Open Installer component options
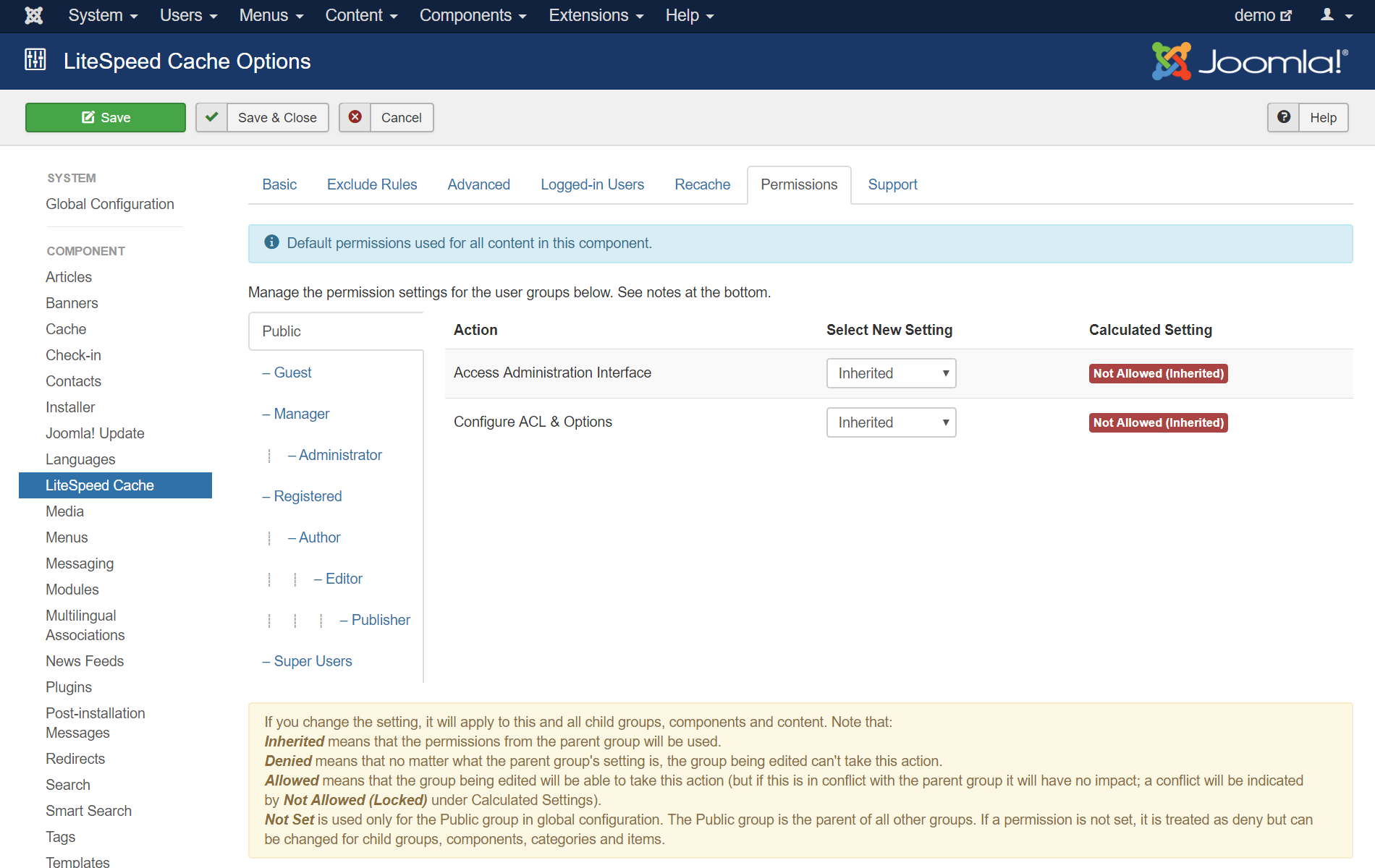 pyautogui.click(x=70, y=407)
